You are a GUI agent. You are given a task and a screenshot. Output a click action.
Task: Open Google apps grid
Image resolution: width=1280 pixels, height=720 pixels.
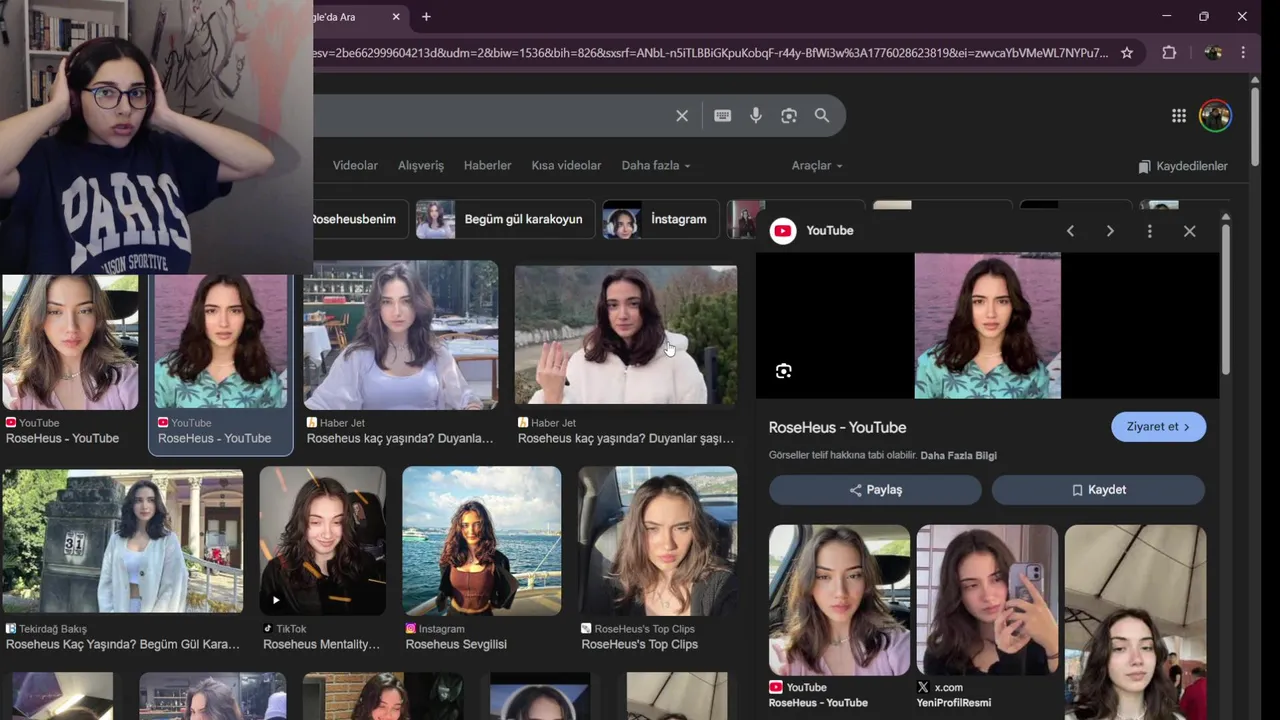coord(1179,116)
